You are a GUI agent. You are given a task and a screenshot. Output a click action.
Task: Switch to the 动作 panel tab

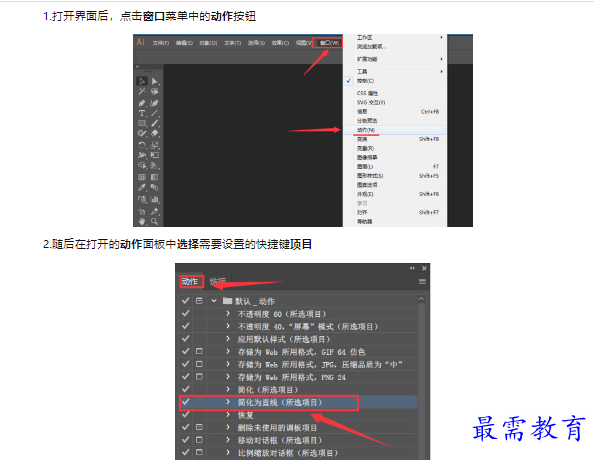pos(191,282)
